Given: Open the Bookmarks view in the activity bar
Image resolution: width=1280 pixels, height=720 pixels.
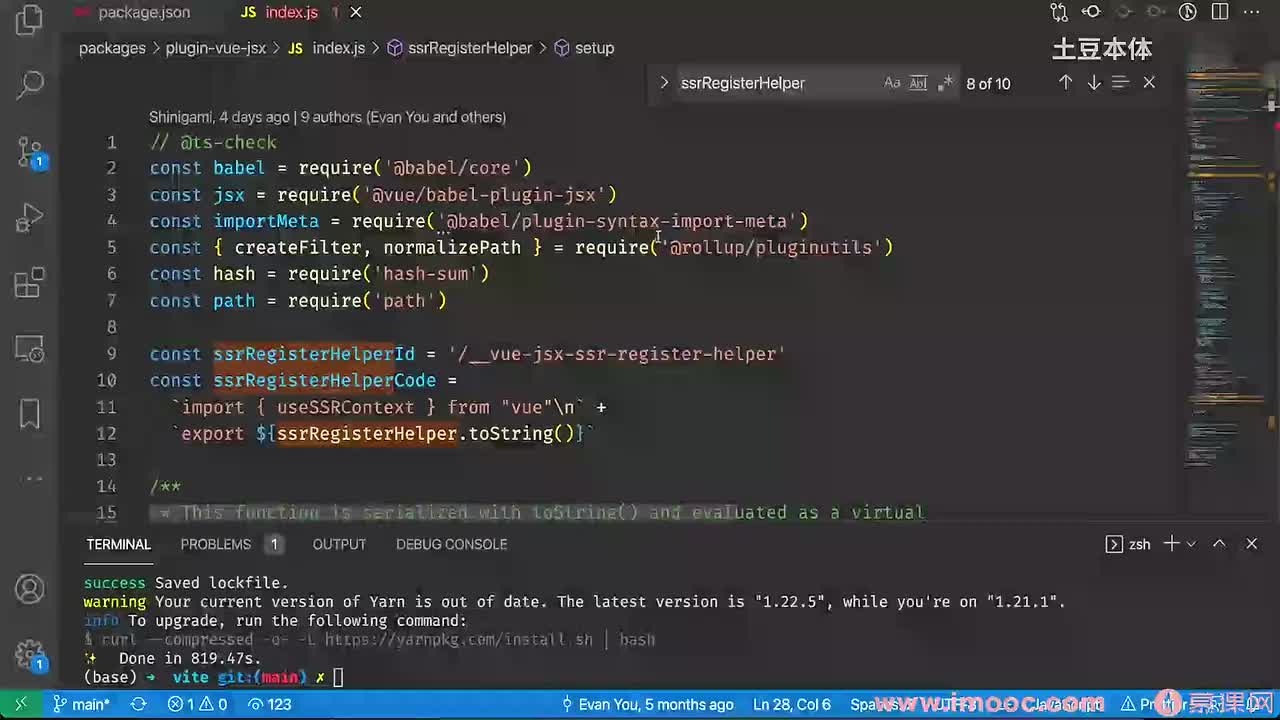Looking at the screenshot, I should 30,414.
